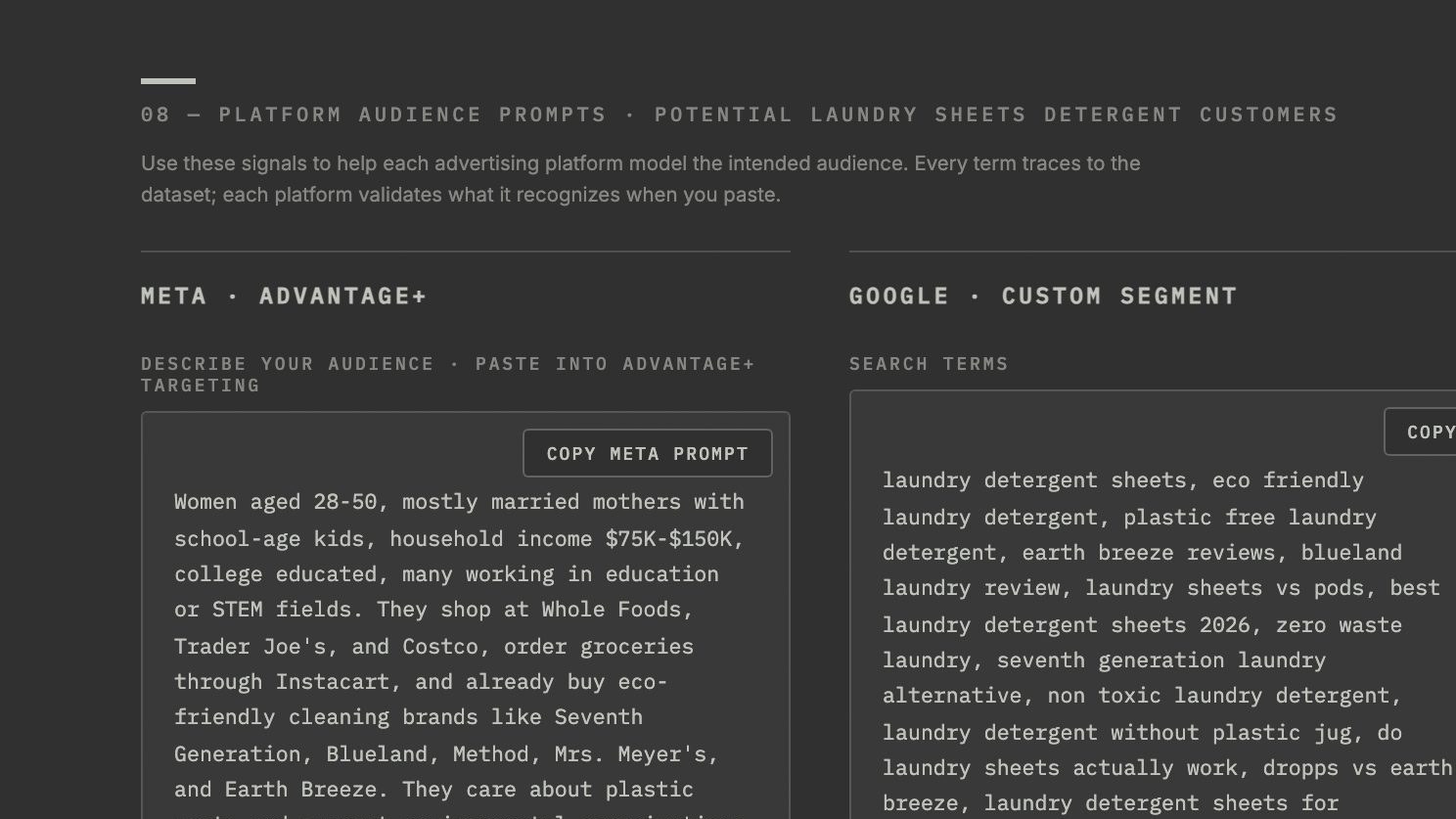1456x819 pixels.
Task: Click the 'Use these signals' intro paragraph
Action: tap(641, 179)
